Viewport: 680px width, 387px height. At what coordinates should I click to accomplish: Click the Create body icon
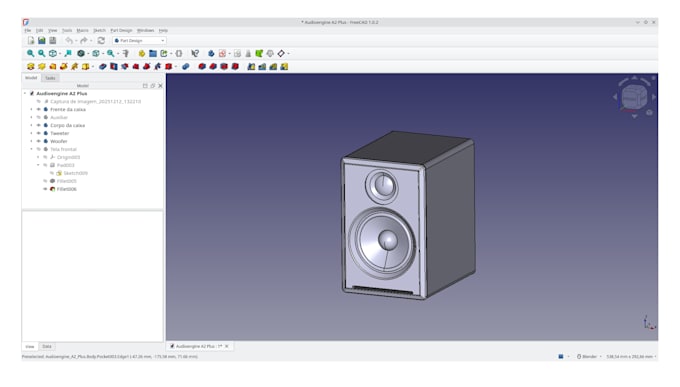[x=211, y=53]
